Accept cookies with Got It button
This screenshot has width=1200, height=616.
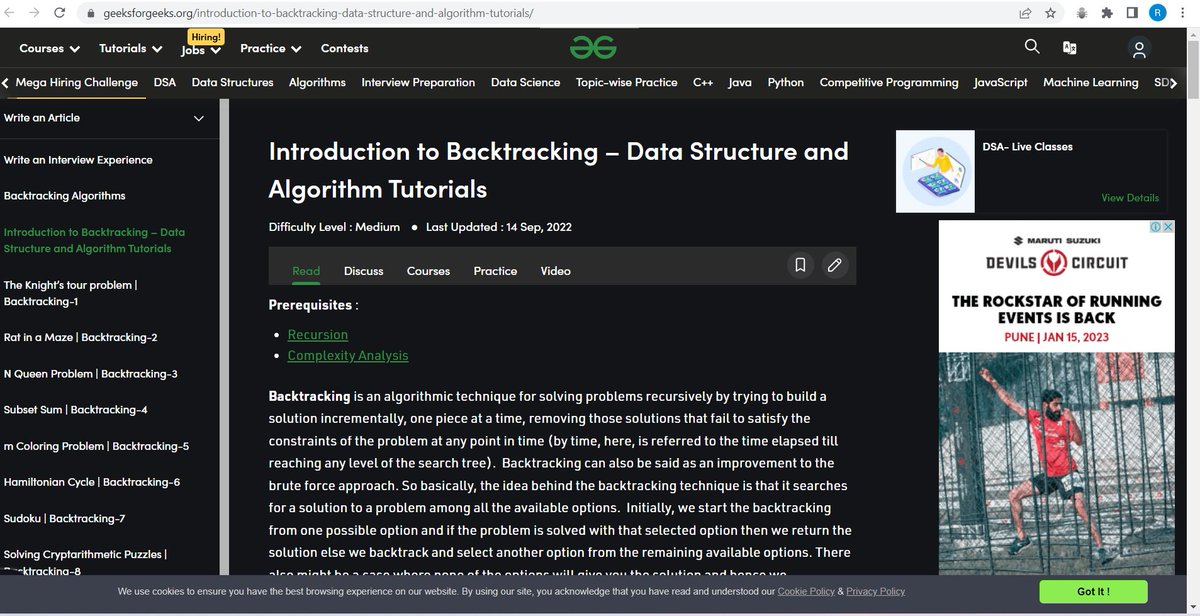[1093, 591]
